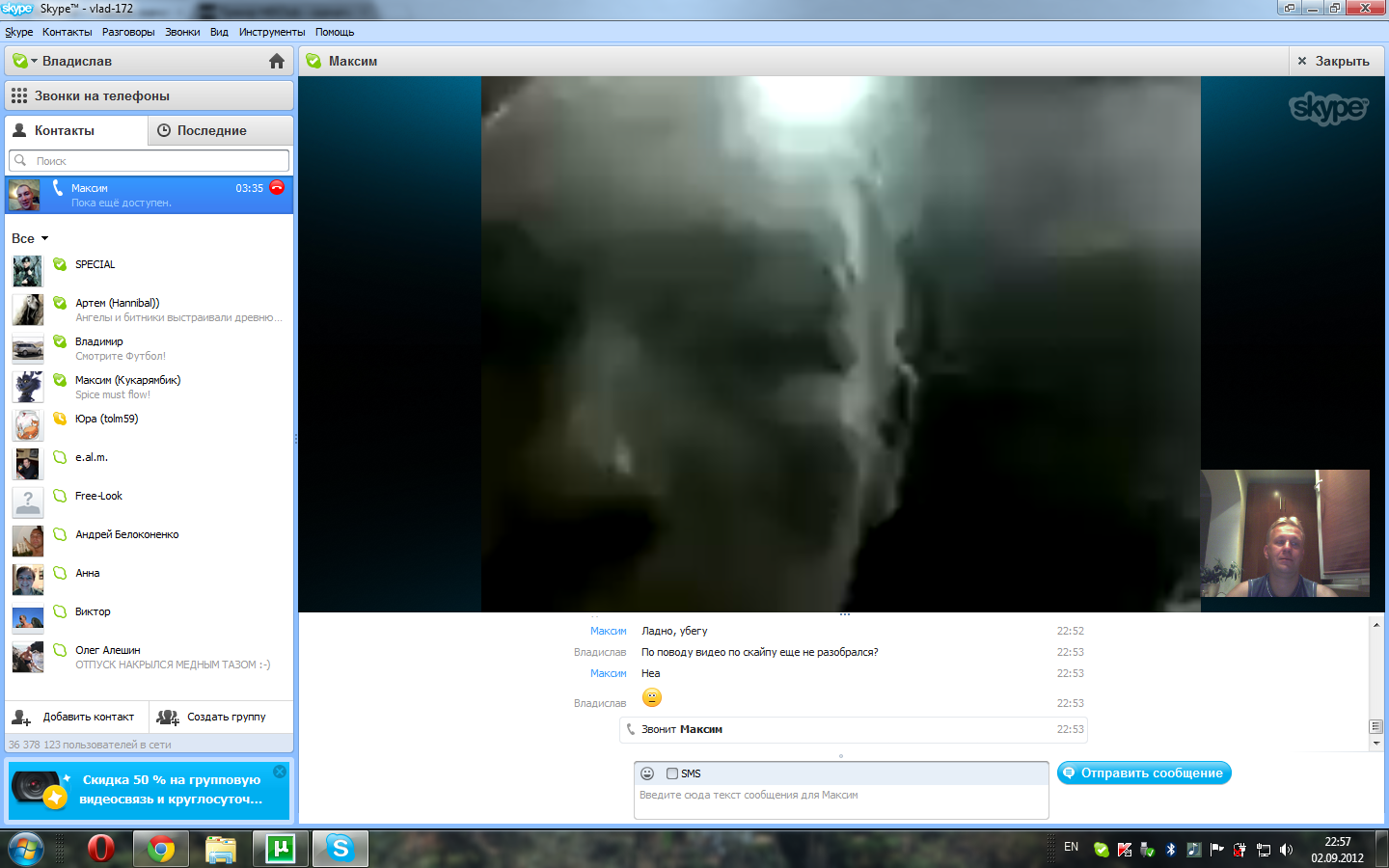
Task: Open the file explorer folder on the taskbar
Action: pos(221,849)
